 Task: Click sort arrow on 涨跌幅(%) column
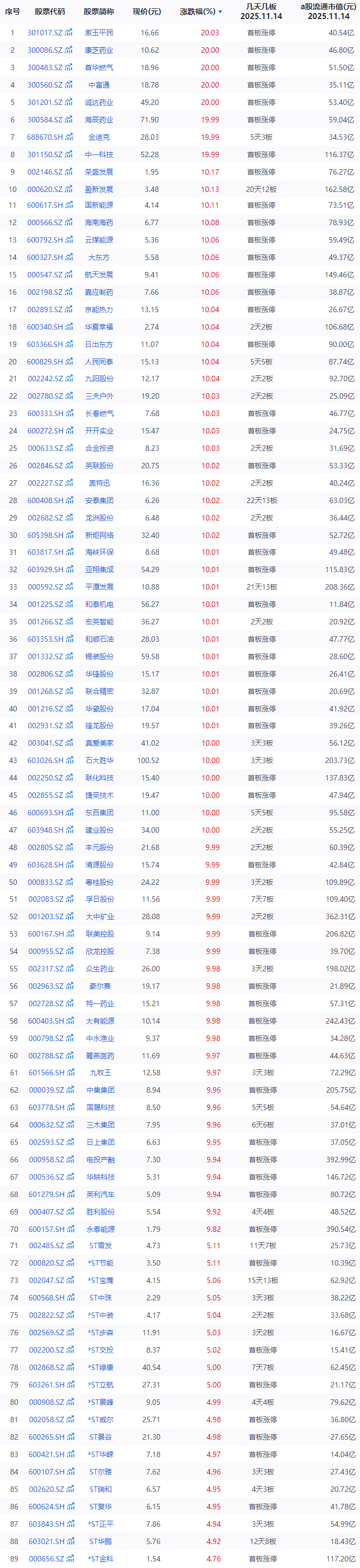tap(220, 11)
